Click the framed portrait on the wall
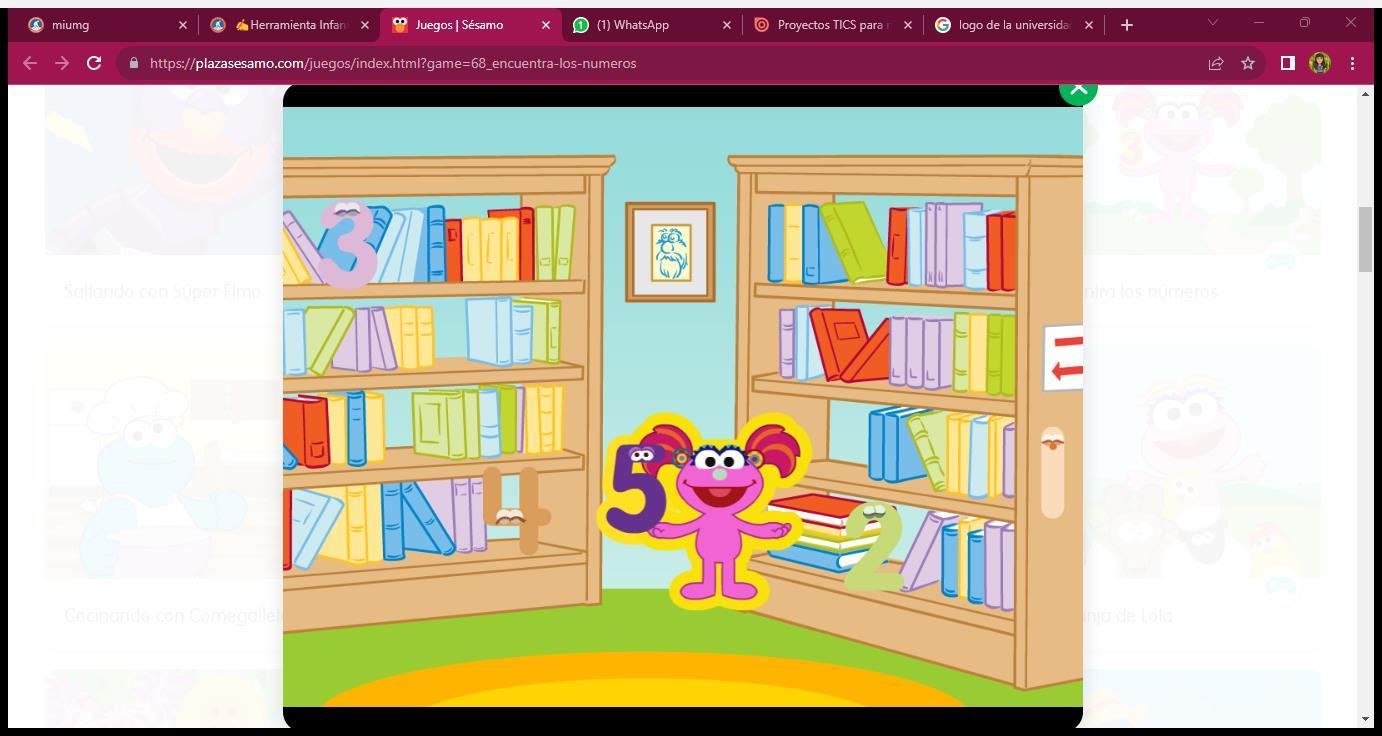Screen dimensions: 1382x736 point(670,252)
